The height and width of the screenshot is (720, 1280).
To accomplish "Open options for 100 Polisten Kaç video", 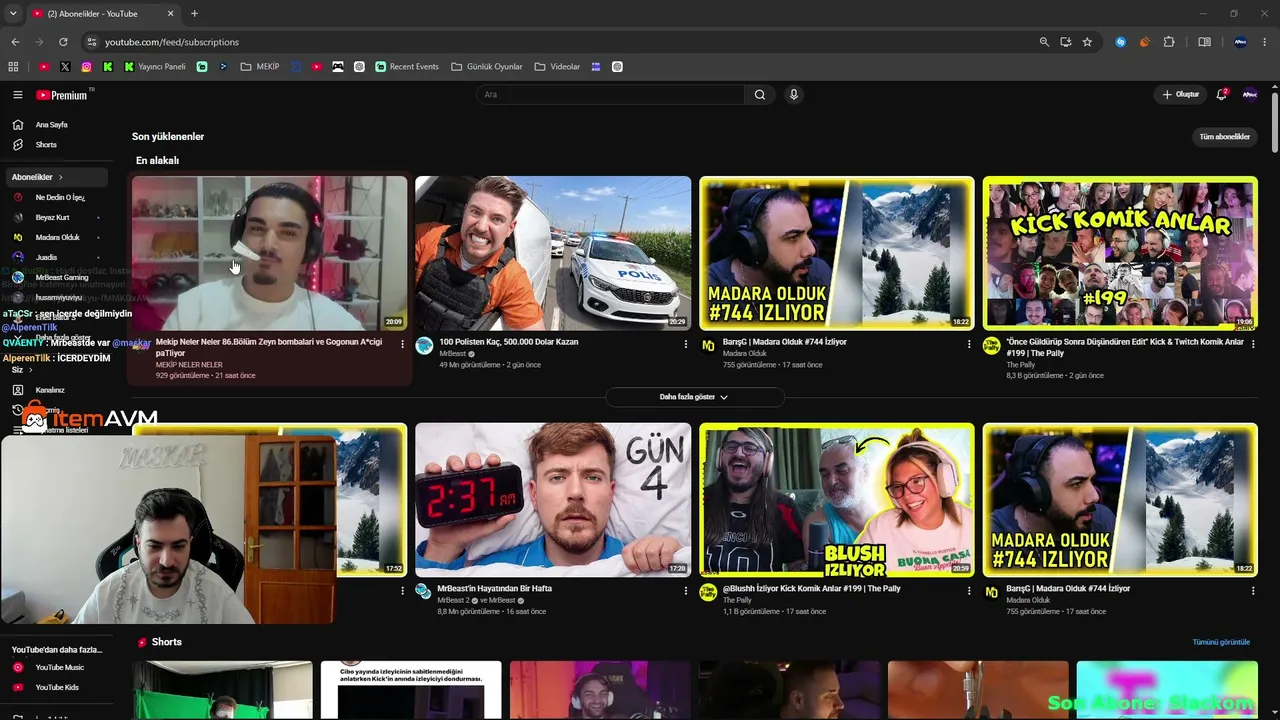I will point(686,344).
